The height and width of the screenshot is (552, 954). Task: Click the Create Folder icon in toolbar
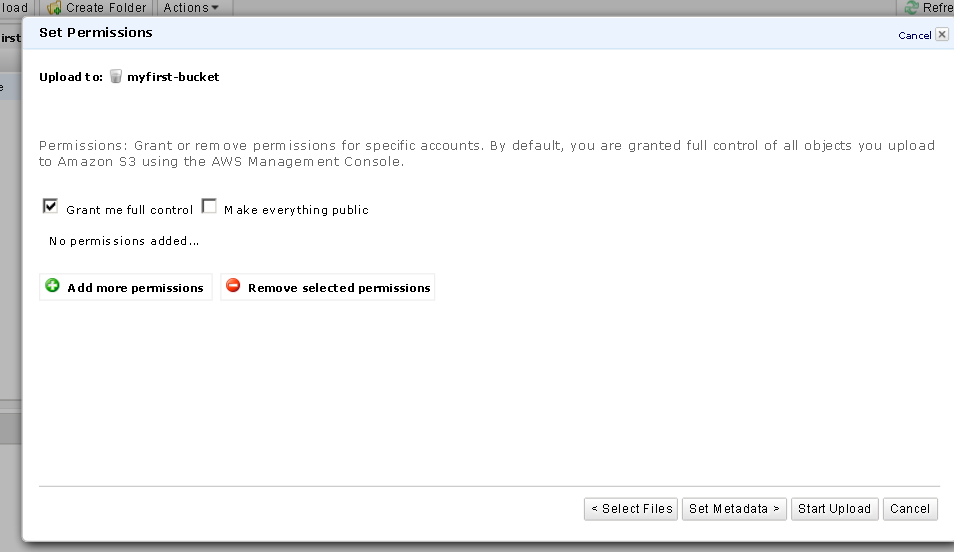55,8
